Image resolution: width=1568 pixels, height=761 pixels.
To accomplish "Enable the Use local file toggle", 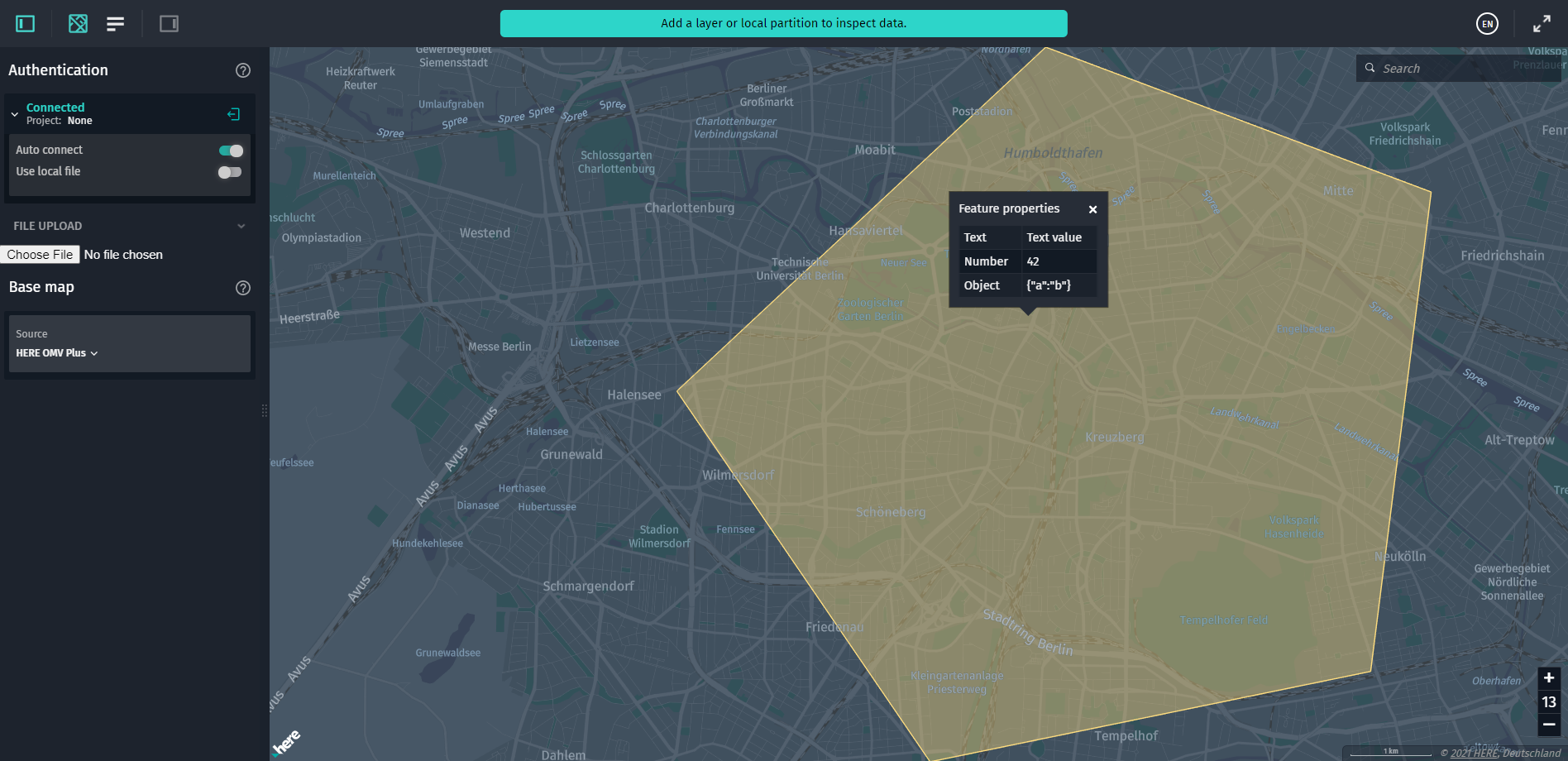I will [230, 172].
